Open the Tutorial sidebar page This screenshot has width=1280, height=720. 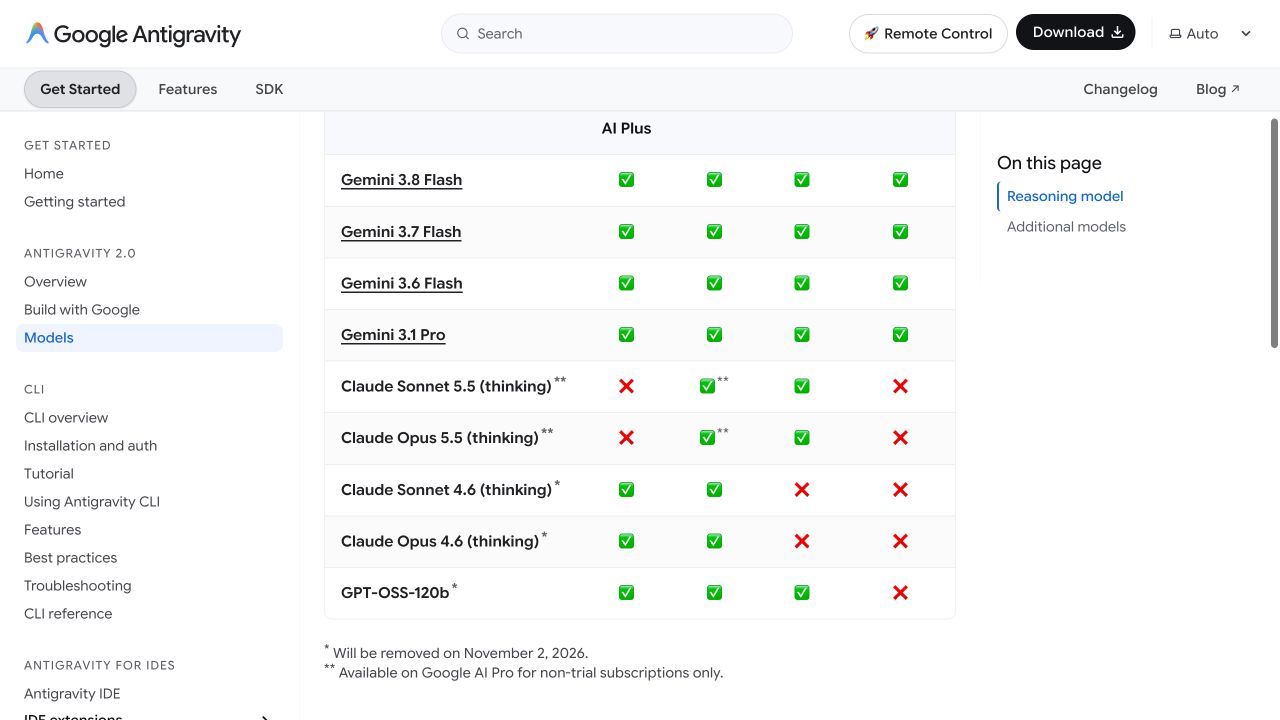49,474
